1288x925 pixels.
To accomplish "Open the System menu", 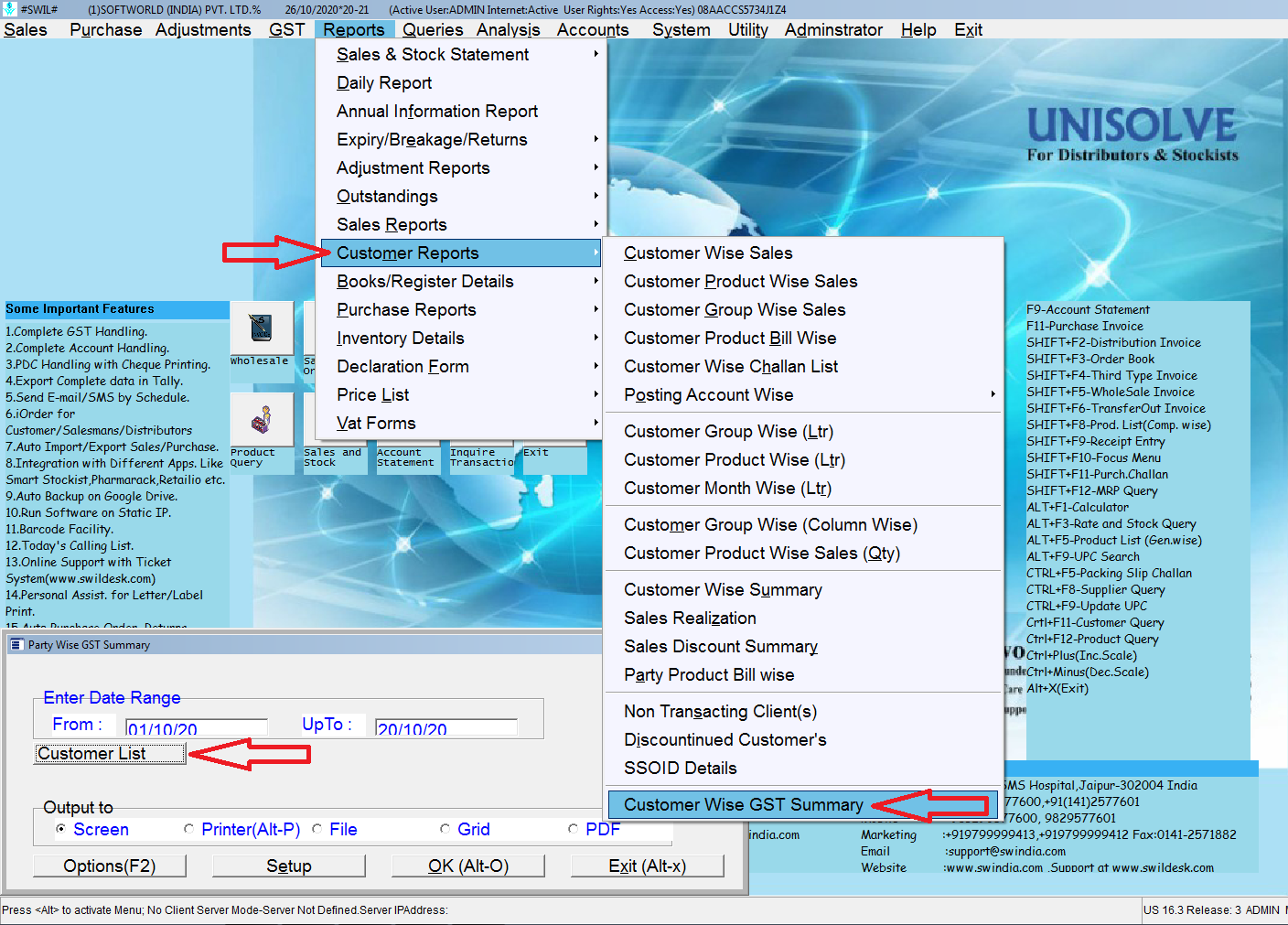I will (x=682, y=29).
